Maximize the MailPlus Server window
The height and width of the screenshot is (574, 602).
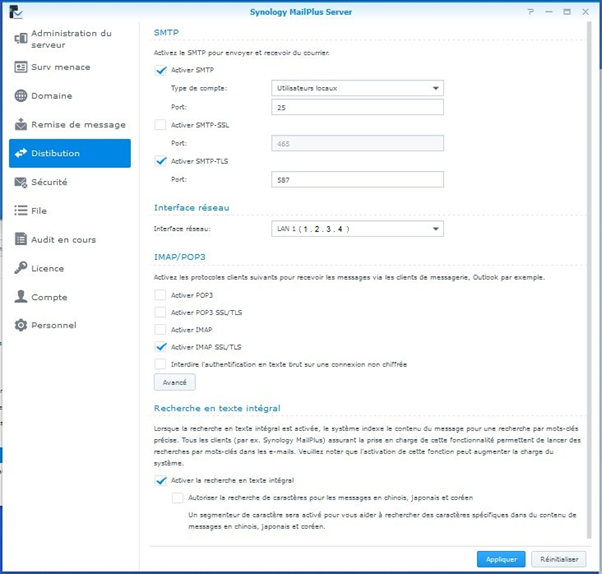[567, 12]
